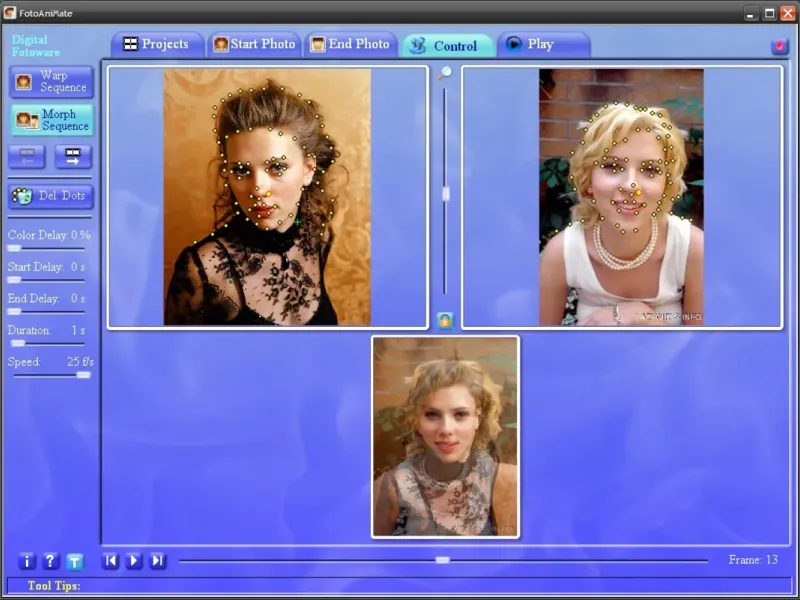Adjust the Speed slider handle

[83, 375]
